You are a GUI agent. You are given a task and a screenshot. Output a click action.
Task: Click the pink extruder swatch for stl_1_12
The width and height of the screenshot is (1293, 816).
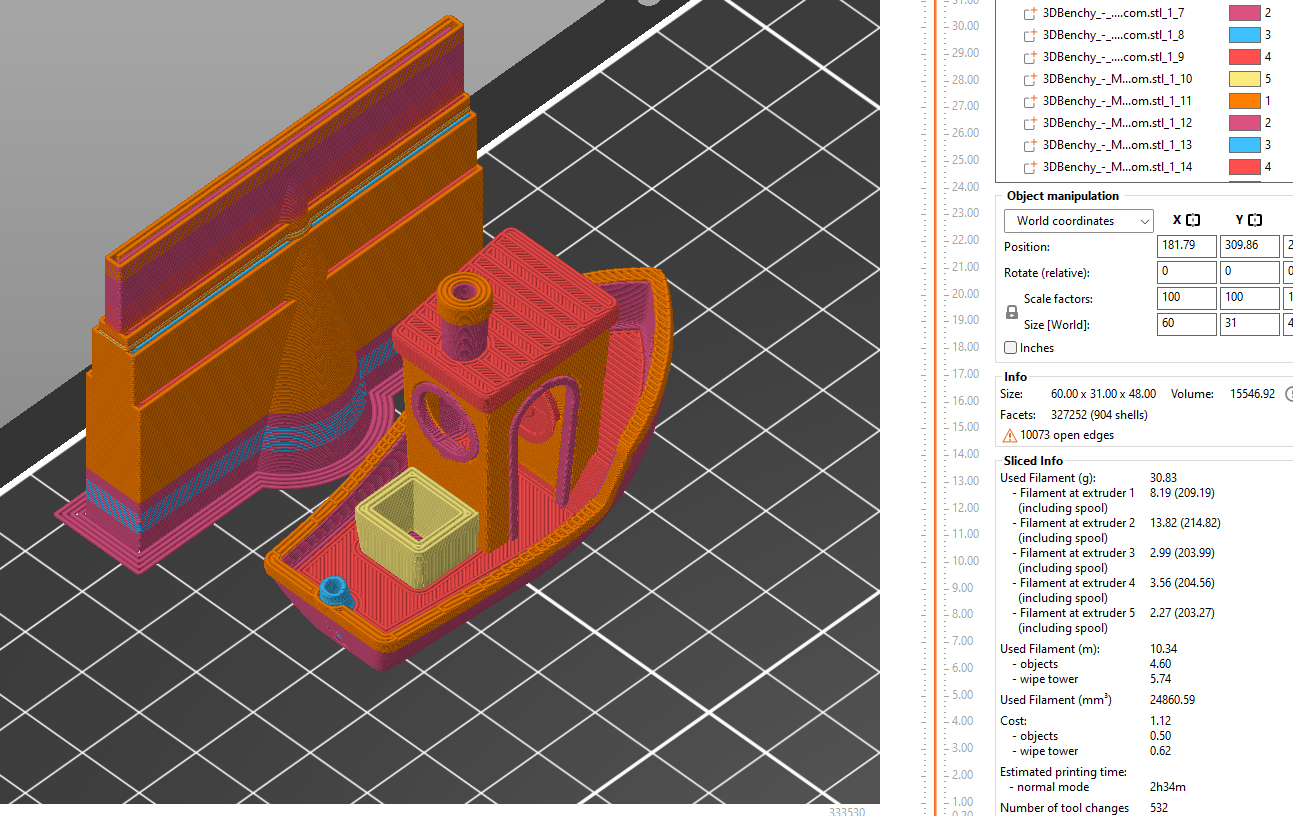coord(1245,123)
